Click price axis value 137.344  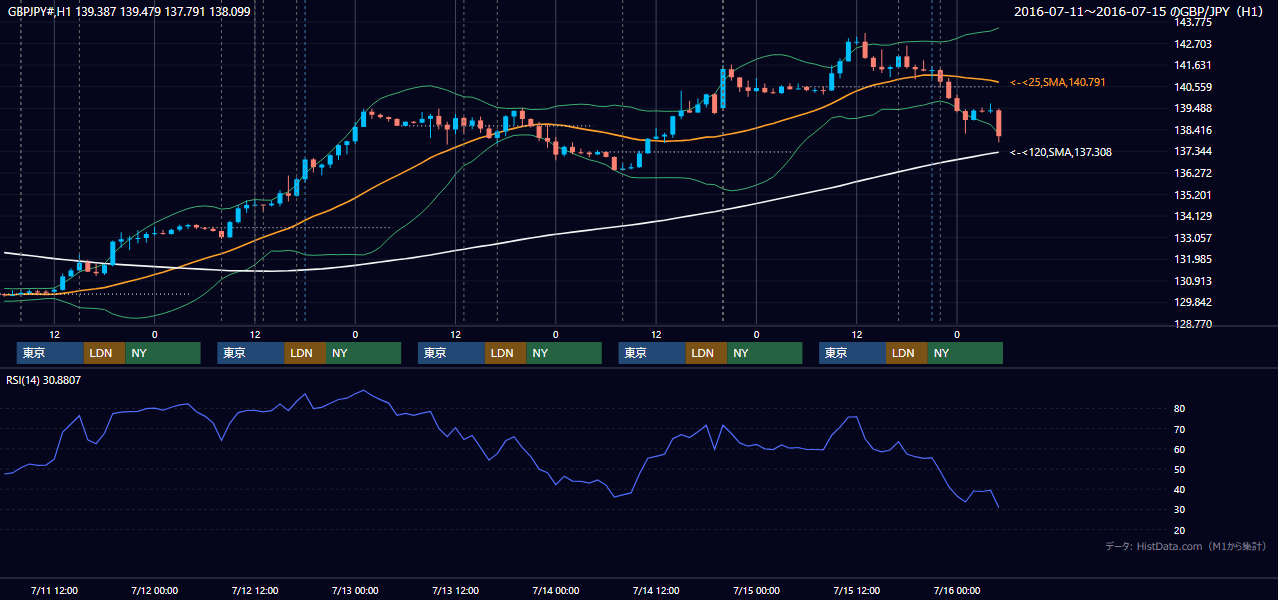[1194, 152]
